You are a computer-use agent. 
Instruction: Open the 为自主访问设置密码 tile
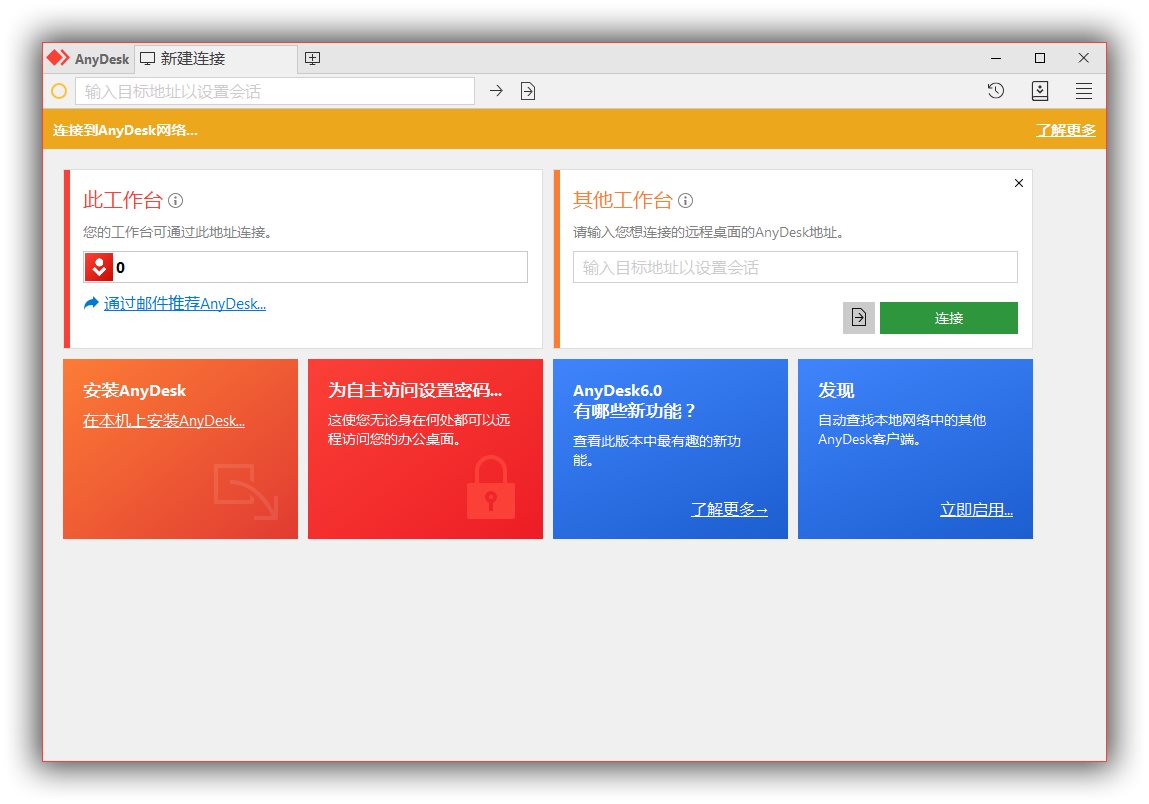point(425,449)
